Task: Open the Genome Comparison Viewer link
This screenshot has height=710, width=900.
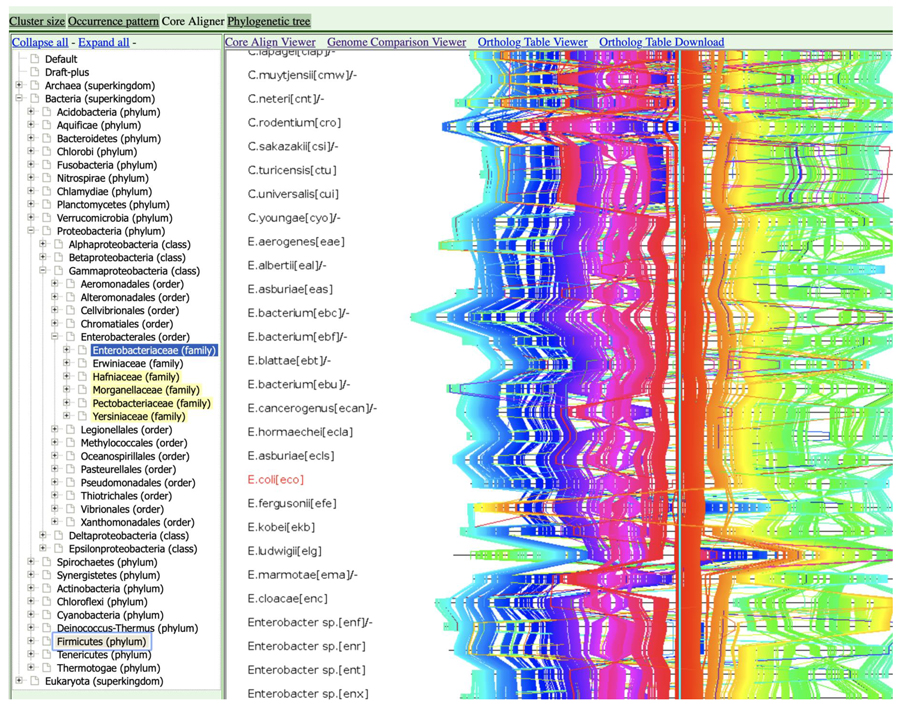Action: (397, 42)
